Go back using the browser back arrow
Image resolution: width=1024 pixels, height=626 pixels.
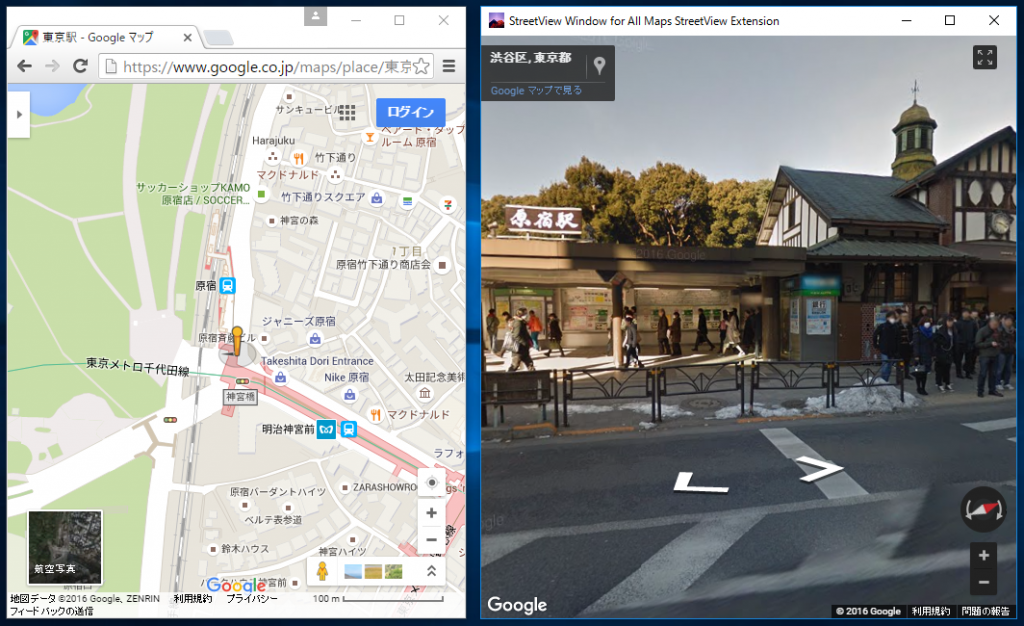pos(24,67)
